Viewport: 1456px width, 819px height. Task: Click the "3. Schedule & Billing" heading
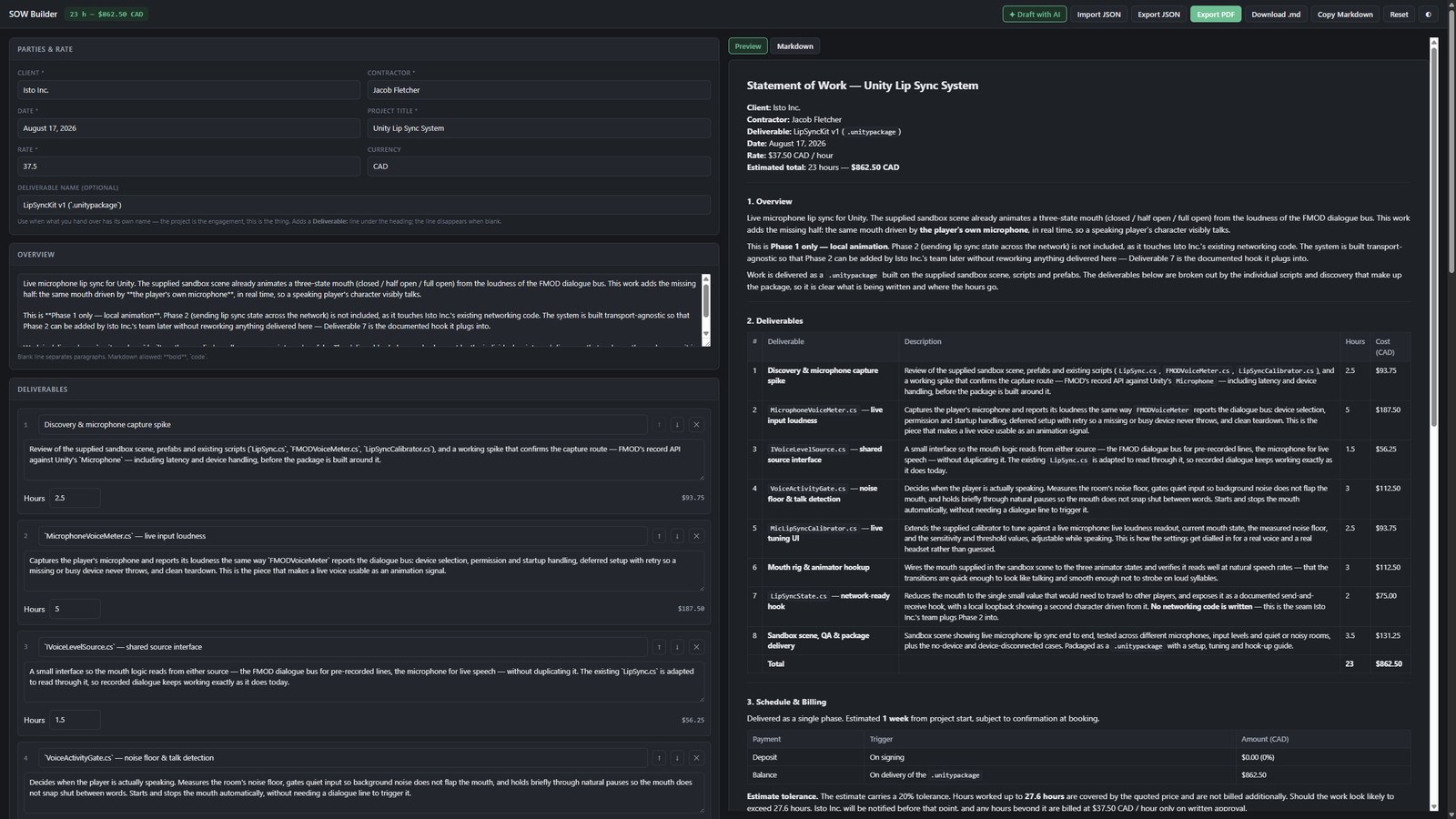coord(786,703)
